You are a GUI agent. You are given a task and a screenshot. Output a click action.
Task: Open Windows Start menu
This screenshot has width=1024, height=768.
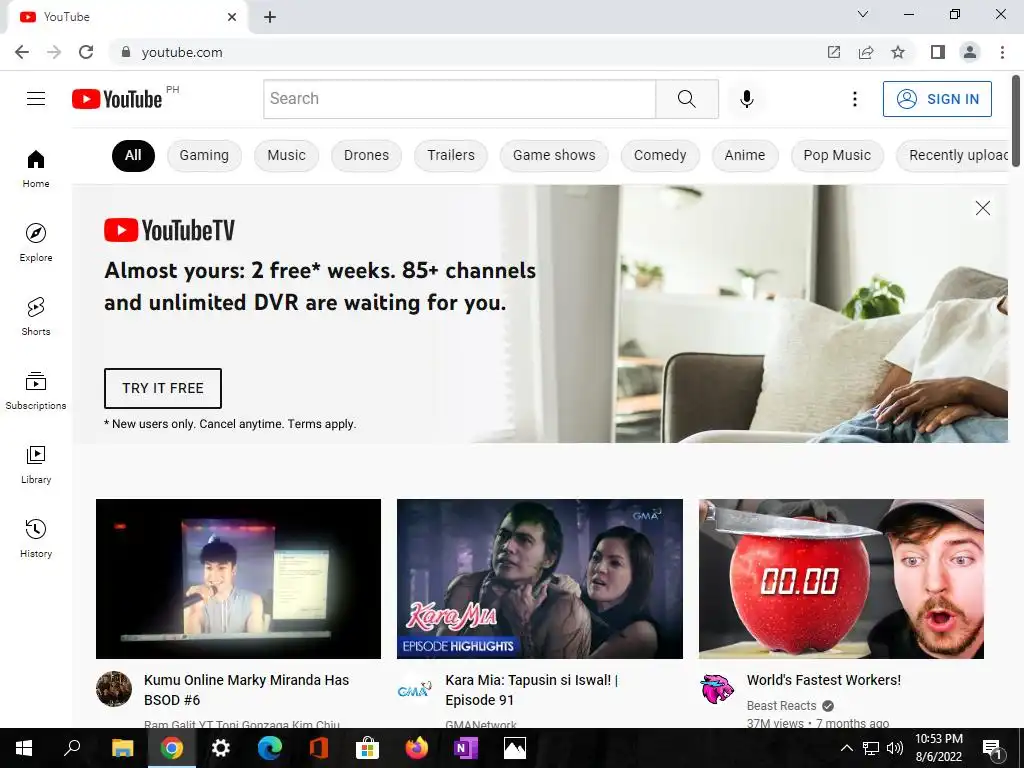click(x=24, y=748)
